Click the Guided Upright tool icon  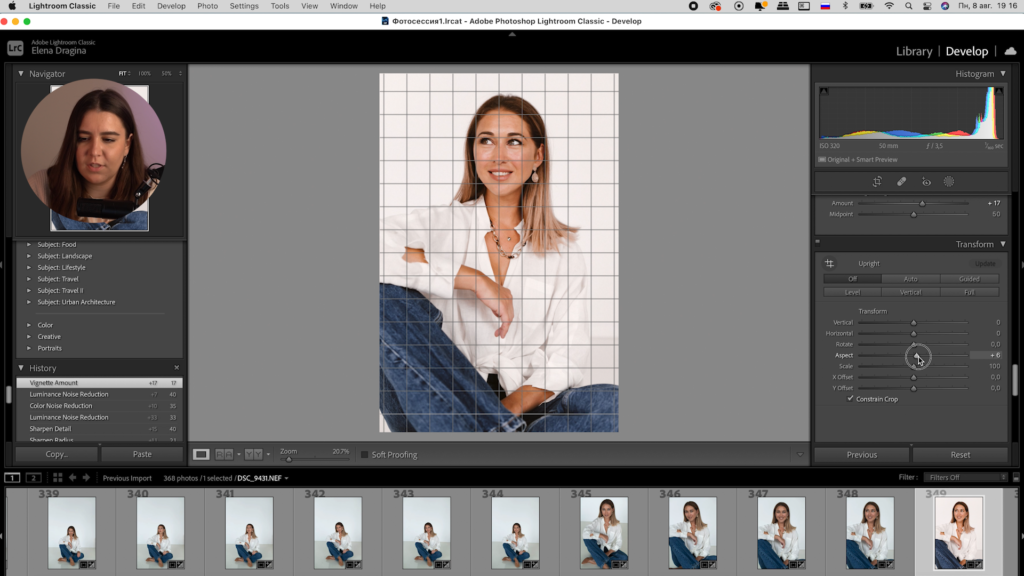point(829,264)
